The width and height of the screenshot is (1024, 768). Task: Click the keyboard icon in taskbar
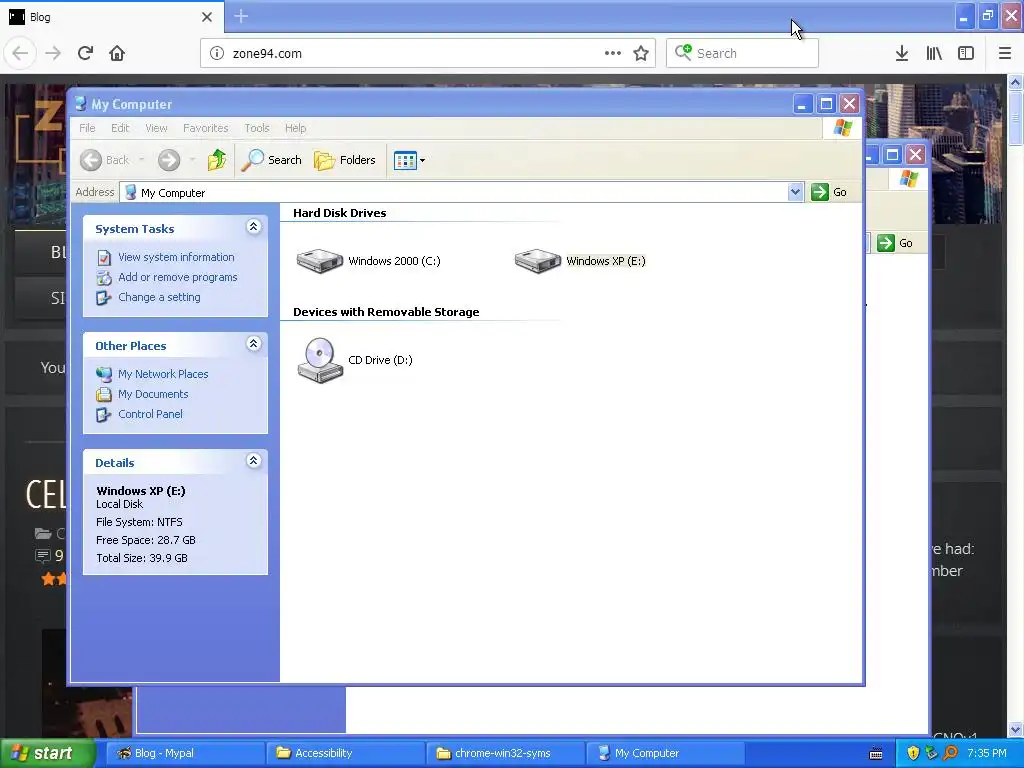point(876,754)
